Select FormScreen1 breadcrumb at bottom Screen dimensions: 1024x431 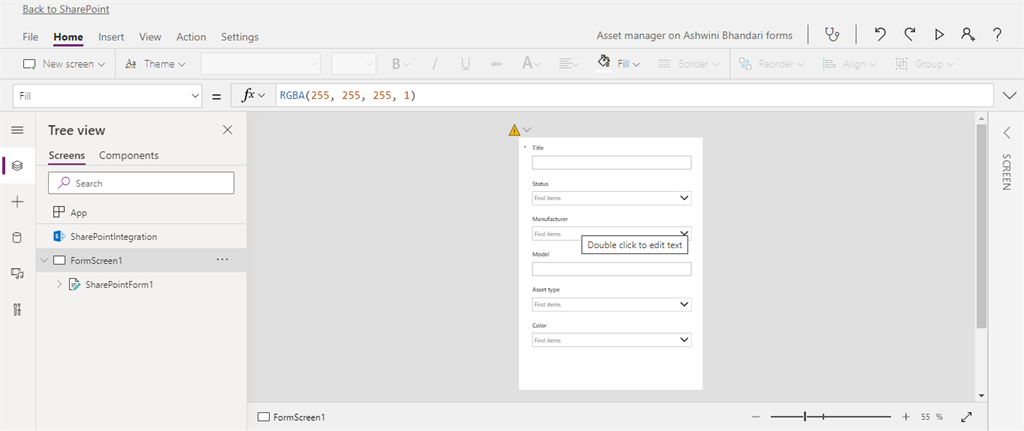pos(291,417)
